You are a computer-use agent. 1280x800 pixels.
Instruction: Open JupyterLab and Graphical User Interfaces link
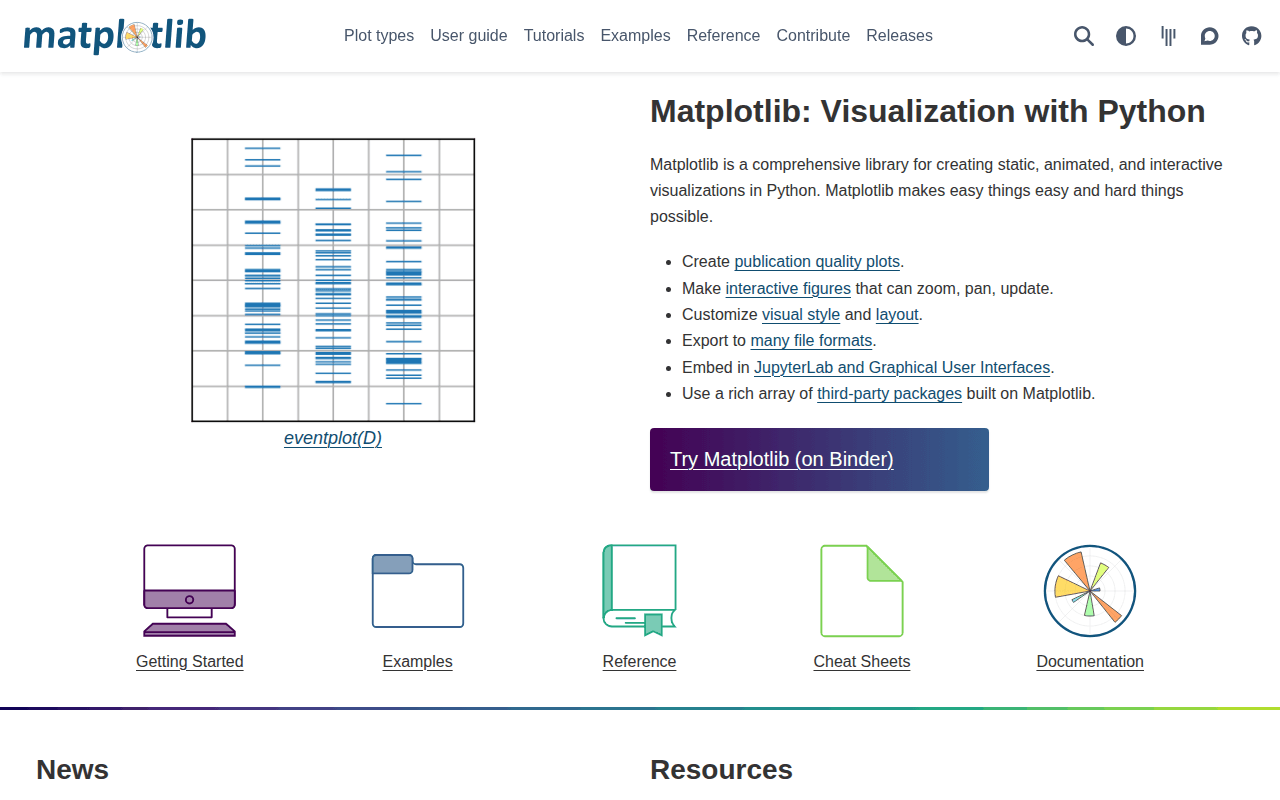[902, 367]
